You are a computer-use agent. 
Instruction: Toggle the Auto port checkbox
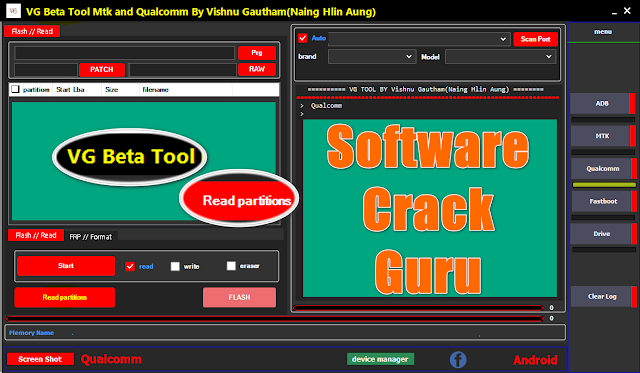pyautogui.click(x=302, y=38)
